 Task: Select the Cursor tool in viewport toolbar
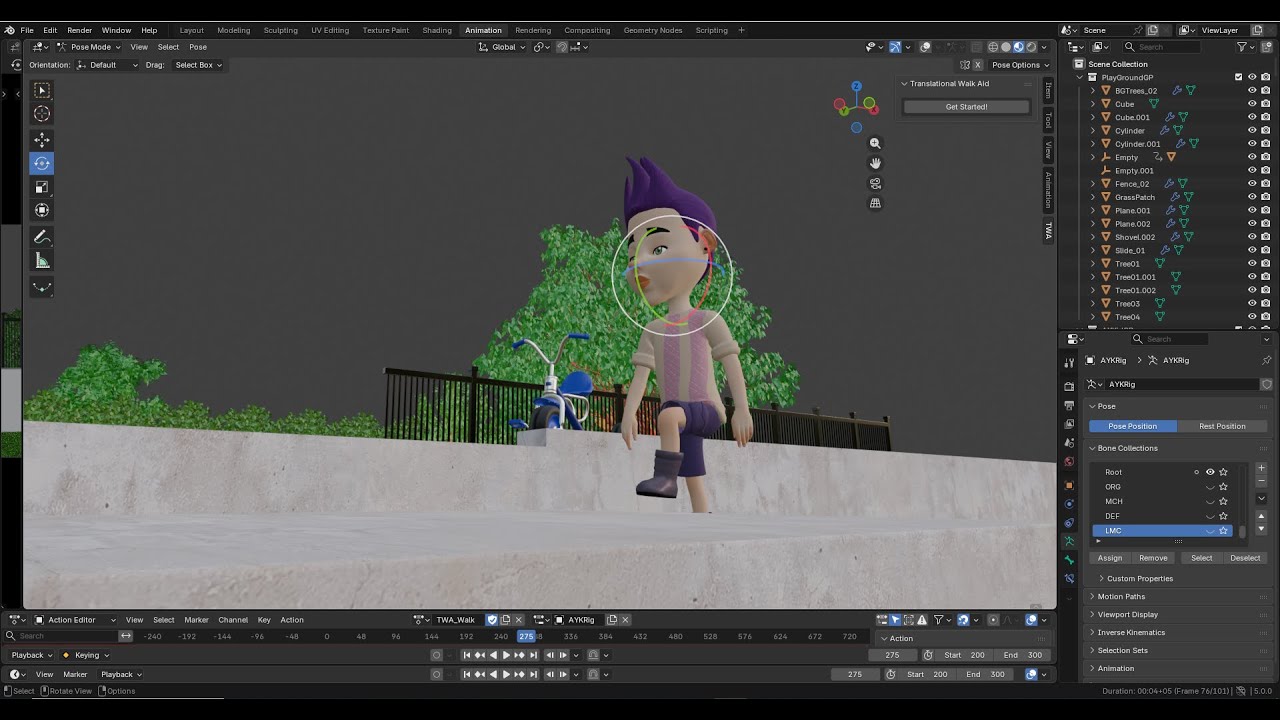[42, 114]
